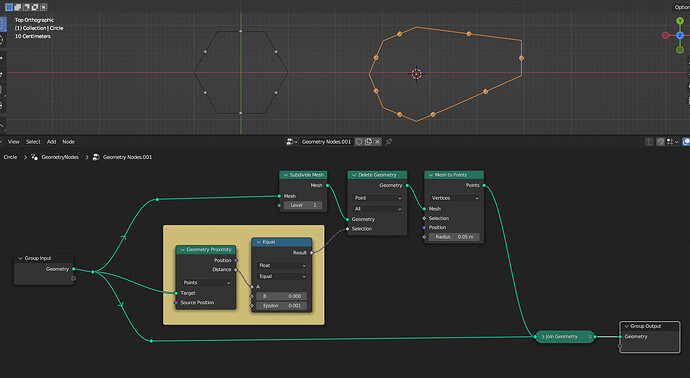Open the Node menu in node editor
This screenshot has height=378, width=690.
point(68,142)
